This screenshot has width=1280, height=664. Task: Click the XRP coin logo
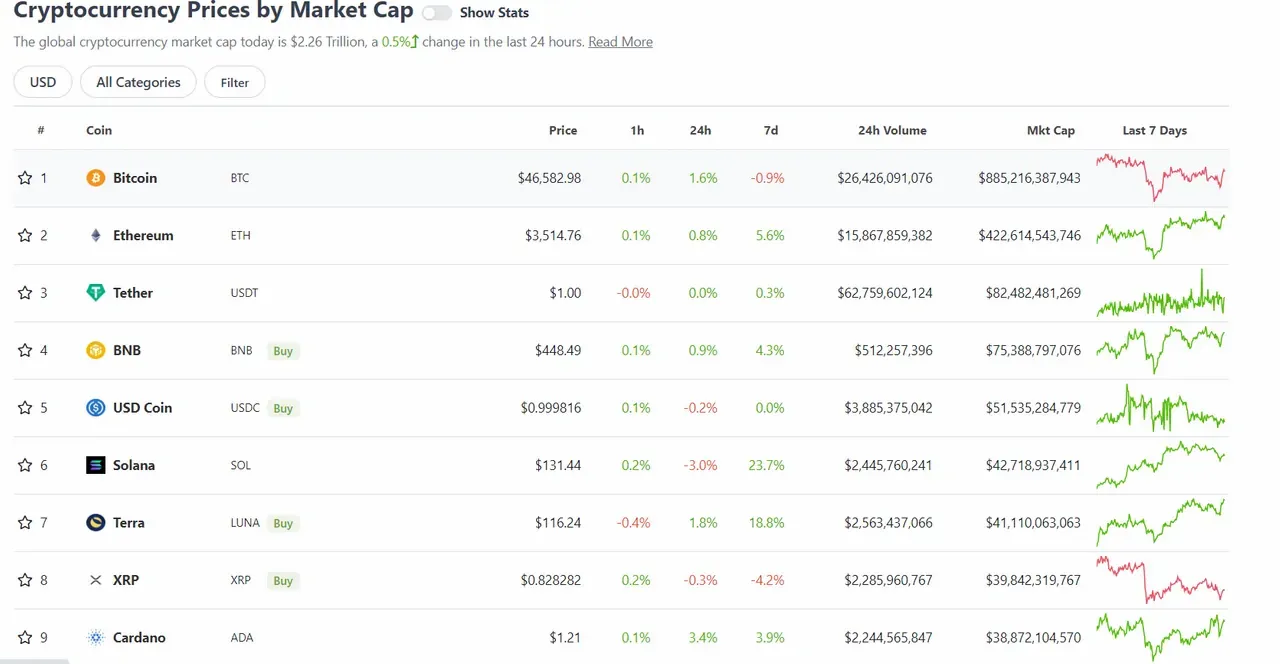pos(96,581)
